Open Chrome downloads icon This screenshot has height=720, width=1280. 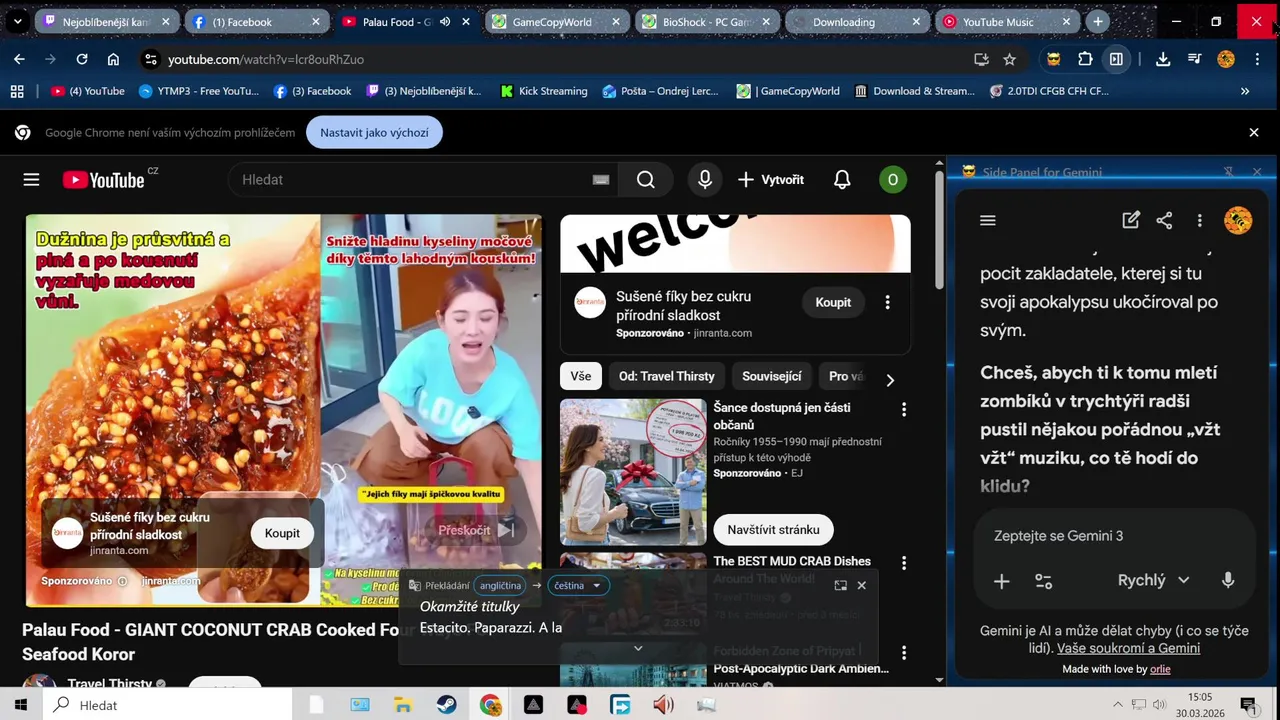click(x=1163, y=59)
